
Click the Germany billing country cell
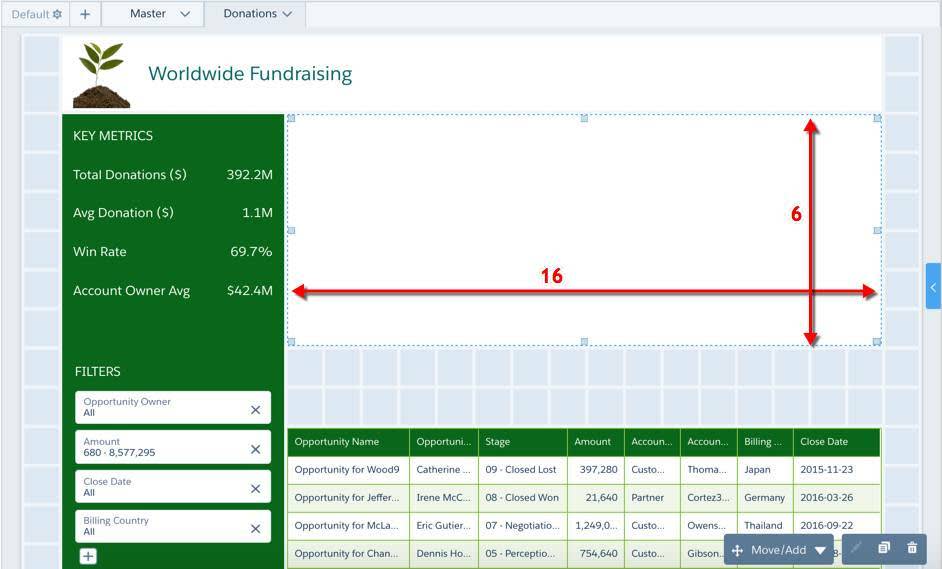click(765, 497)
